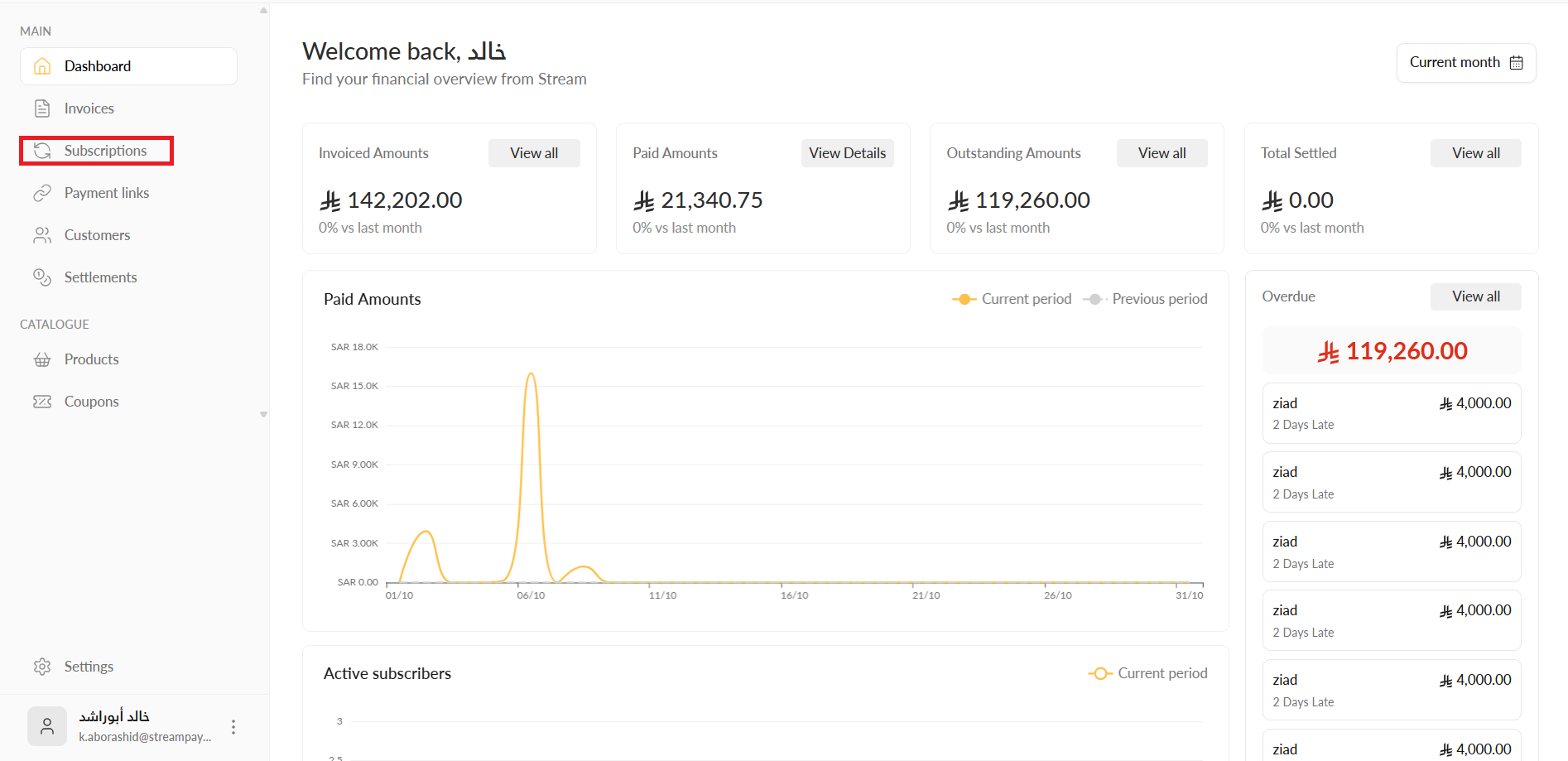Toggle Current period legend in Active subscribers
The width and height of the screenshot is (1568, 761).
(1148, 673)
